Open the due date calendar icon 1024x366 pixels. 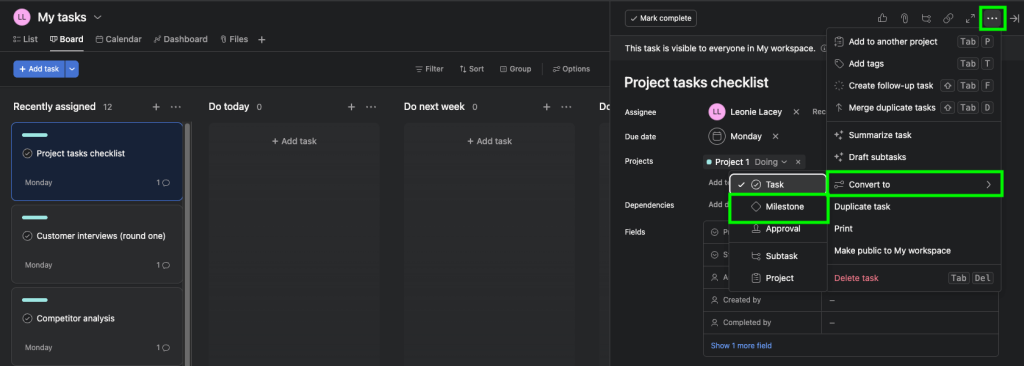(x=716, y=137)
